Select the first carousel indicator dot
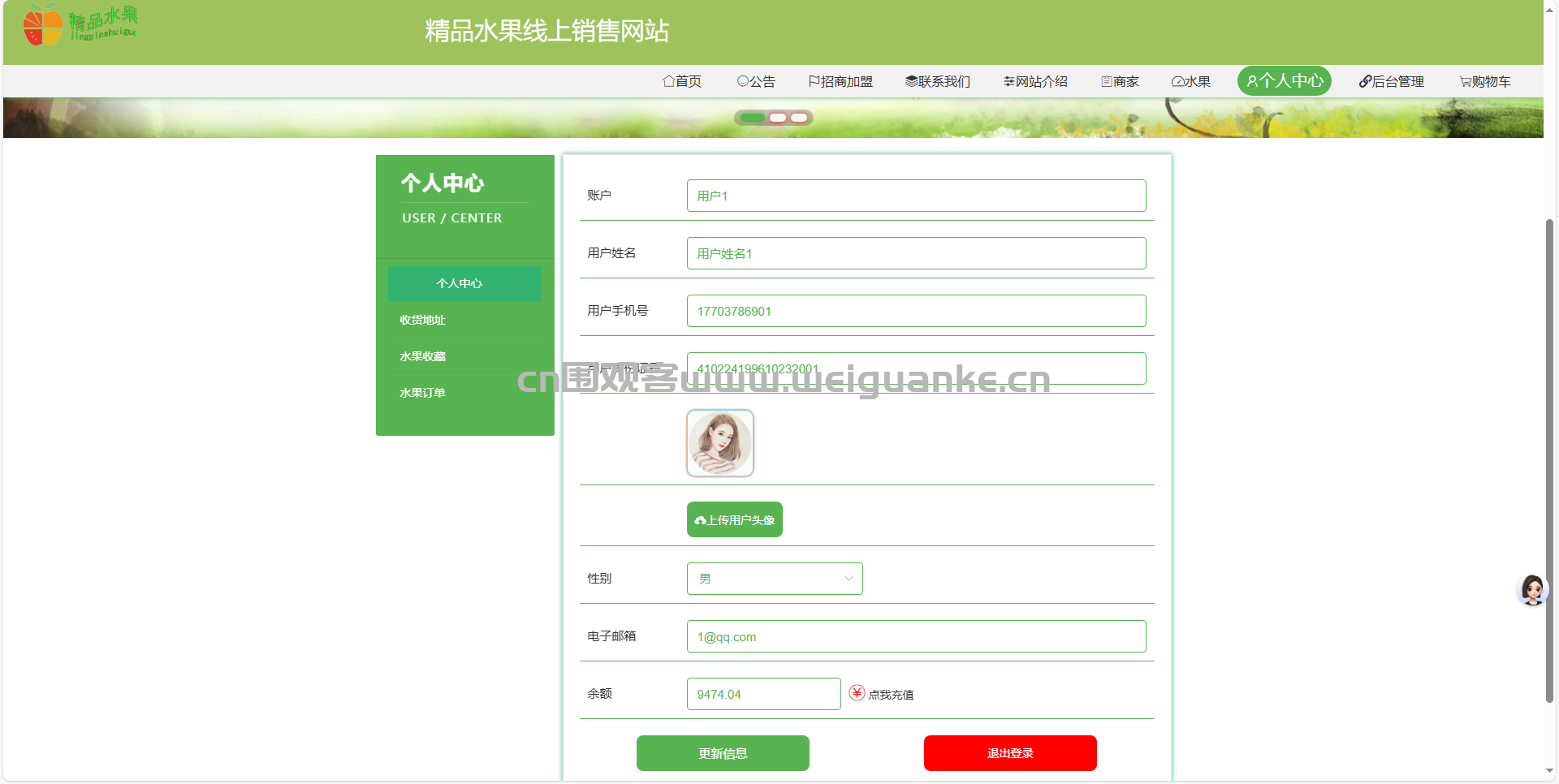 click(x=753, y=118)
